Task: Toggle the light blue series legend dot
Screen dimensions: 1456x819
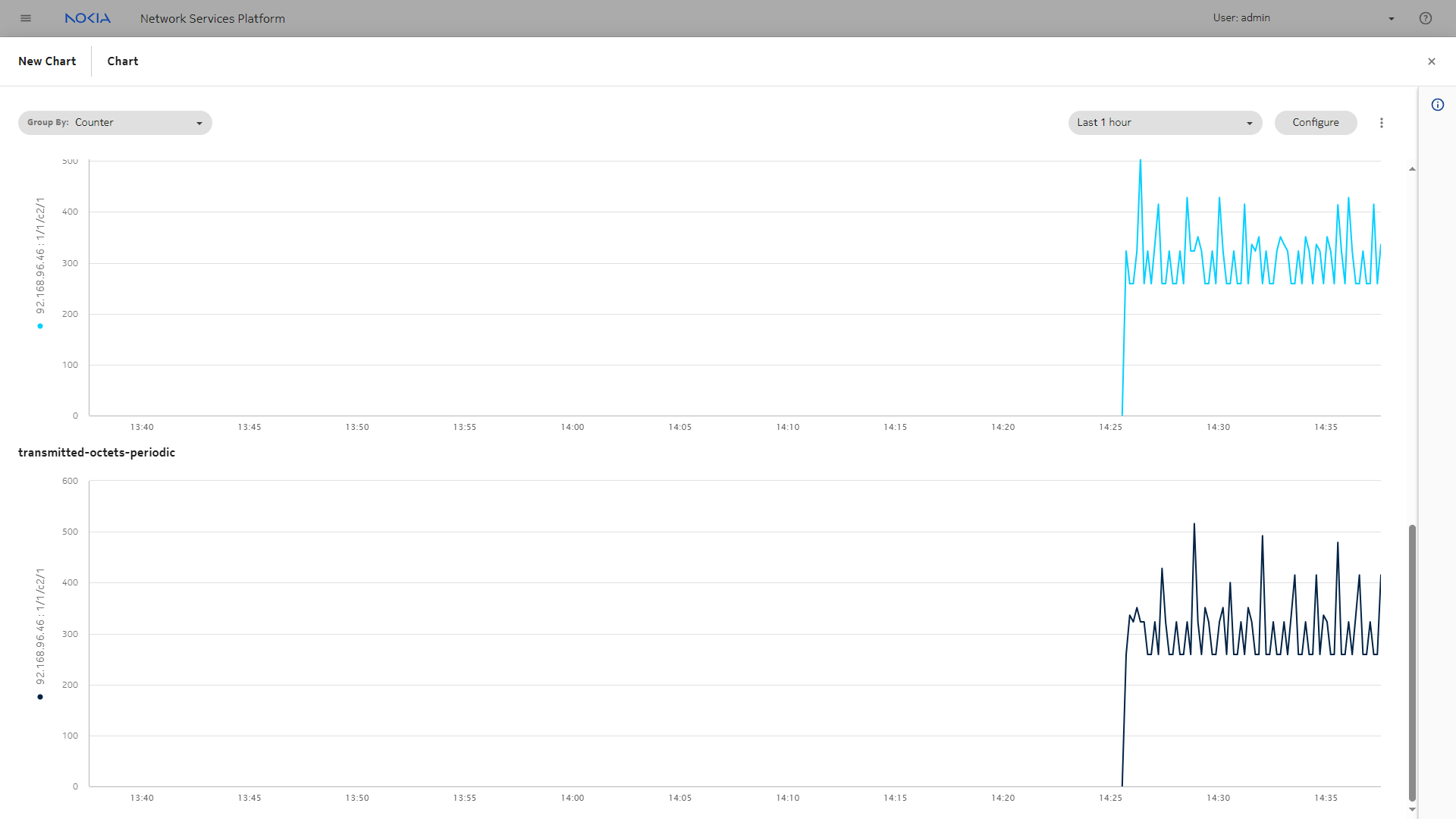Action: pos(40,326)
